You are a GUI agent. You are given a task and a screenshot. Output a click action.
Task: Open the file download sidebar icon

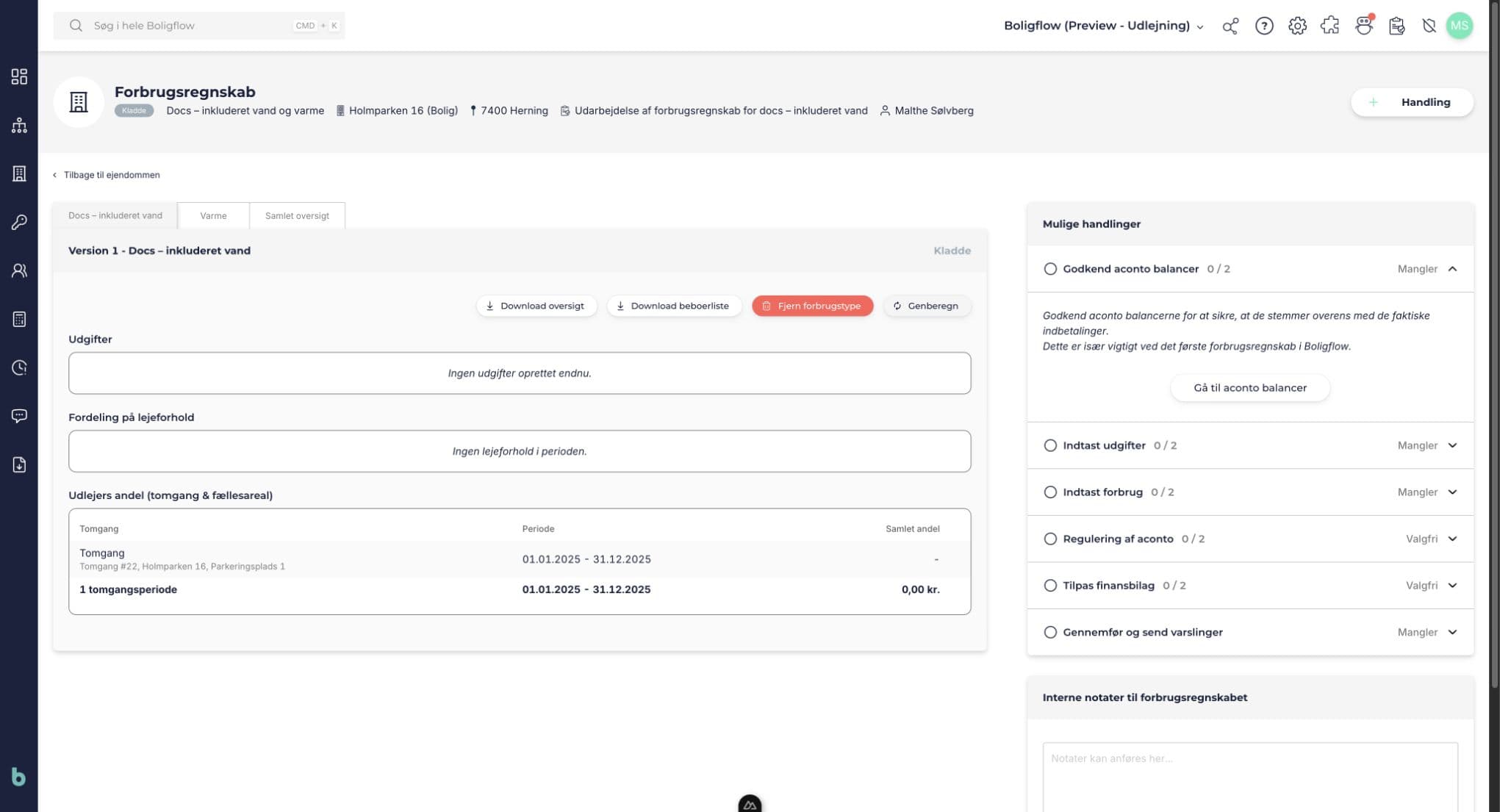pos(19,464)
